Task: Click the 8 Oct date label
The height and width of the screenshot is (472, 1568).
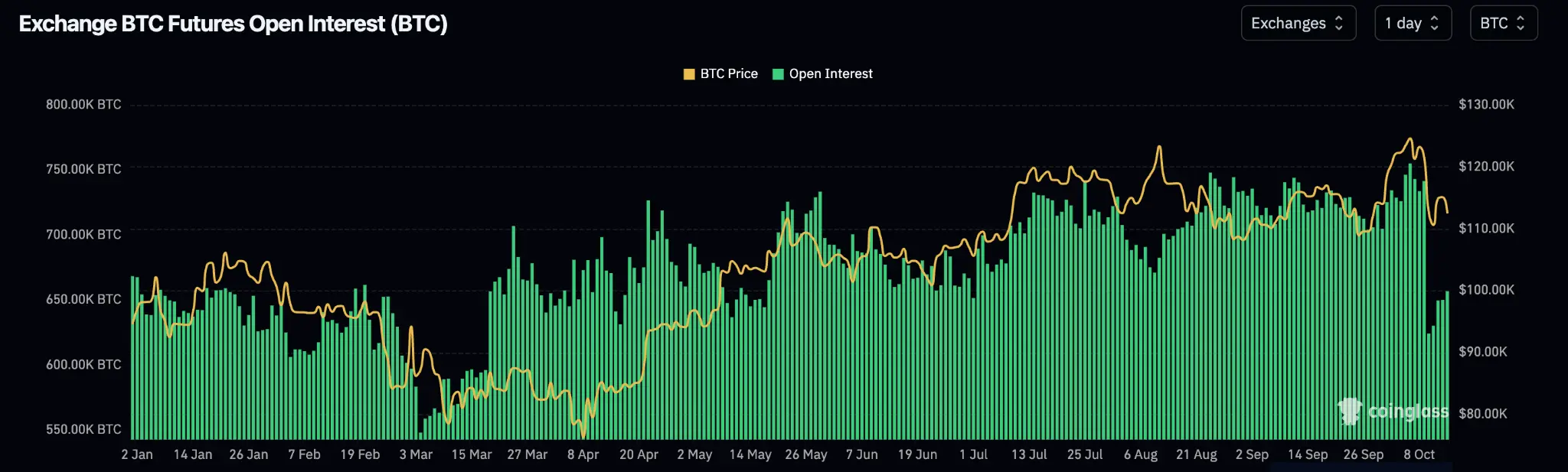Action: pyautogui.click(x=1419, y=454)
